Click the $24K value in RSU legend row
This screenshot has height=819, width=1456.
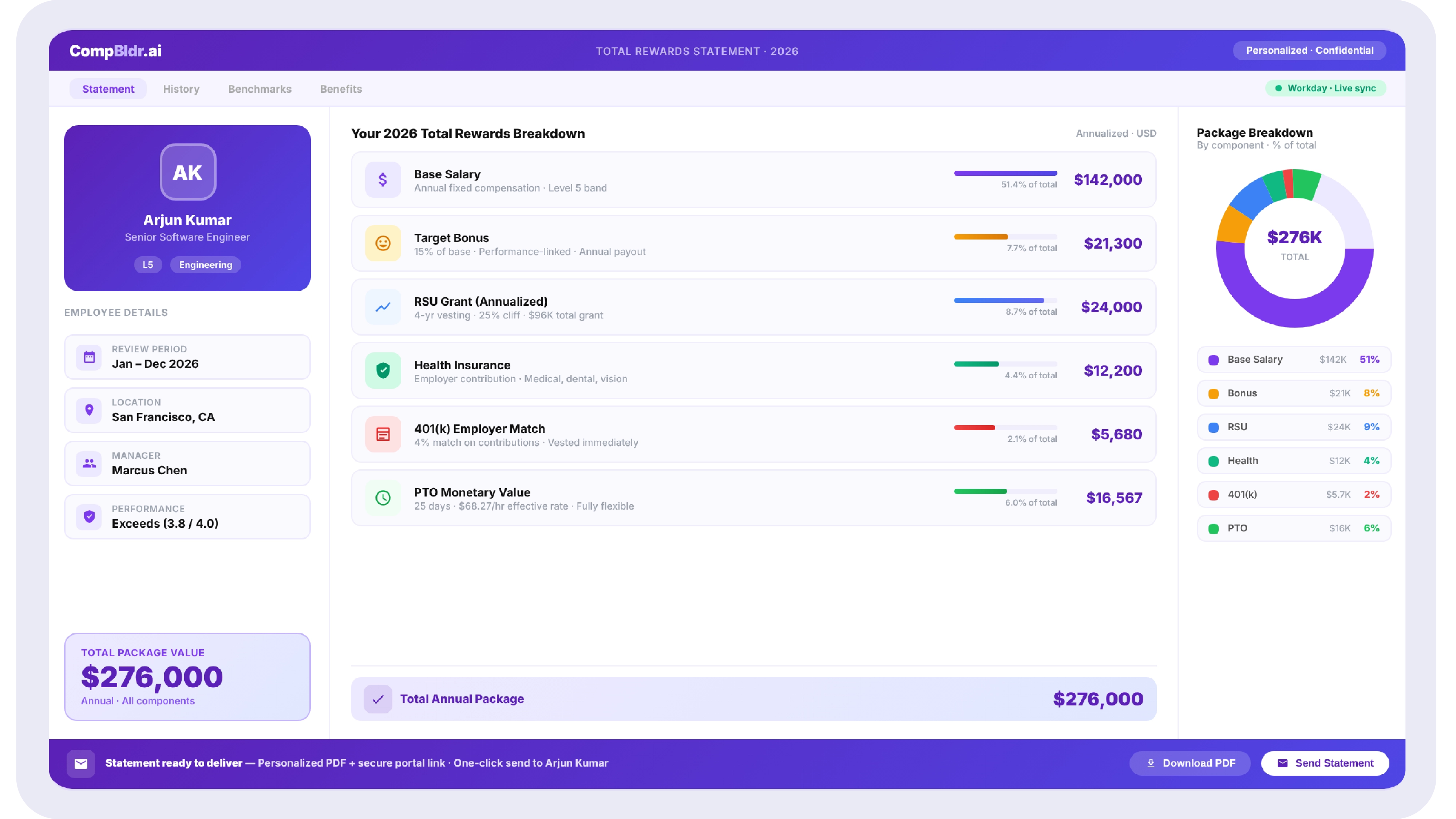tap(1338, 427)
